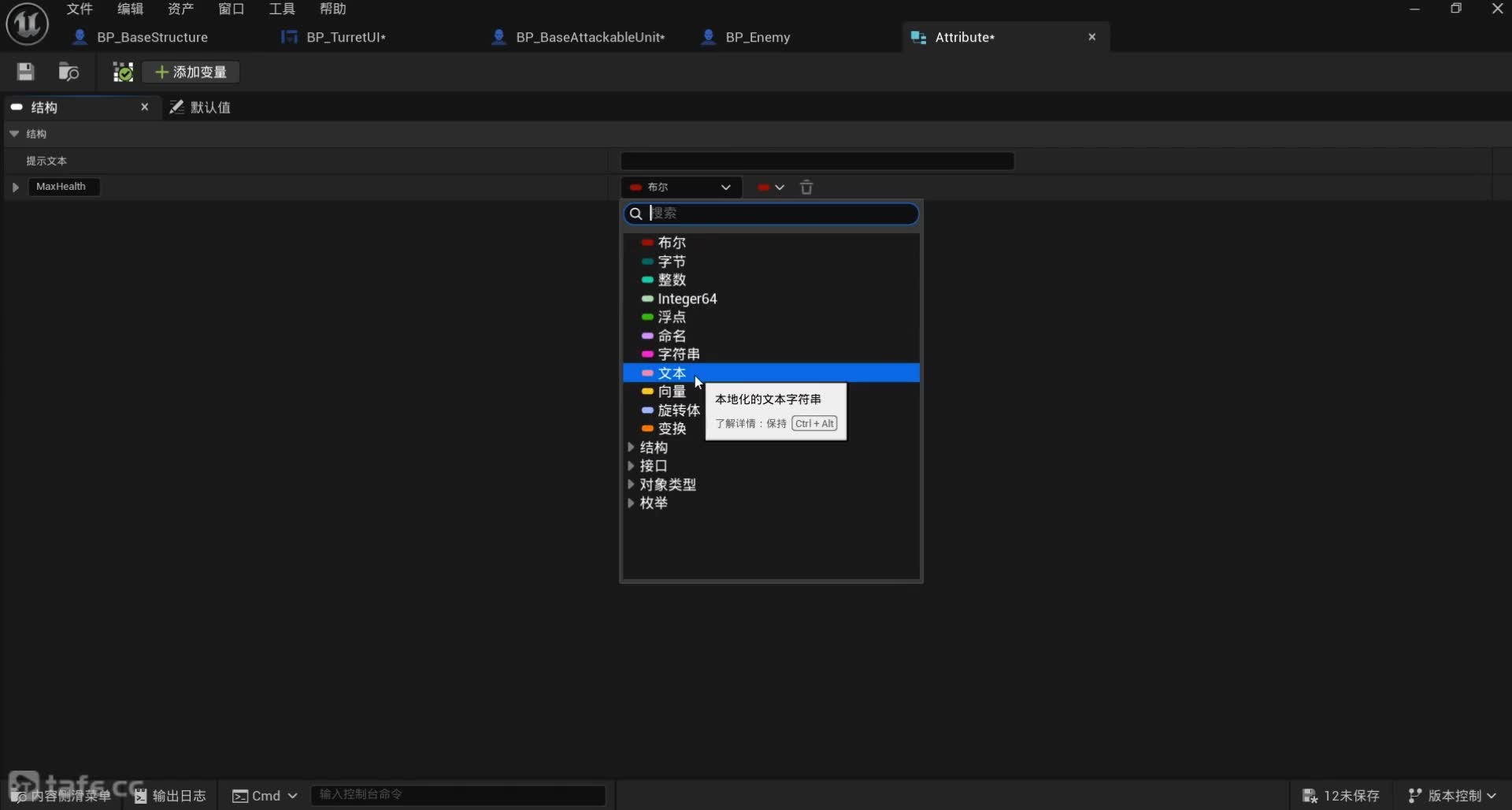Open the Cmd console type dropdown

tap(265, 796)
